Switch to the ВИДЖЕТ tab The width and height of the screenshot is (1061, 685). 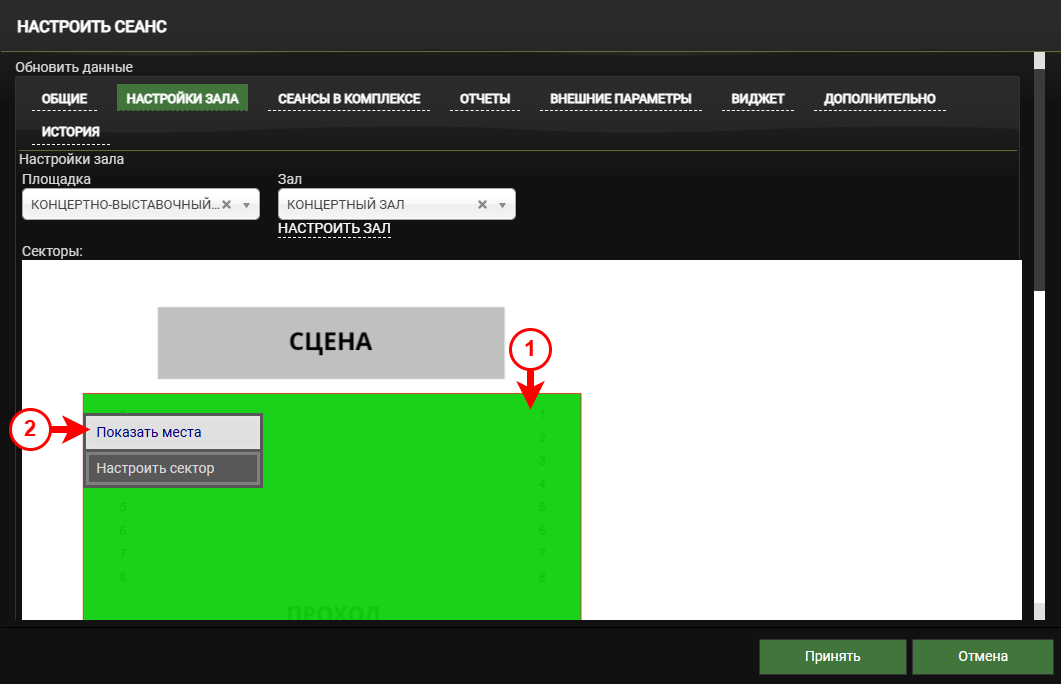[x=757, y=99]
